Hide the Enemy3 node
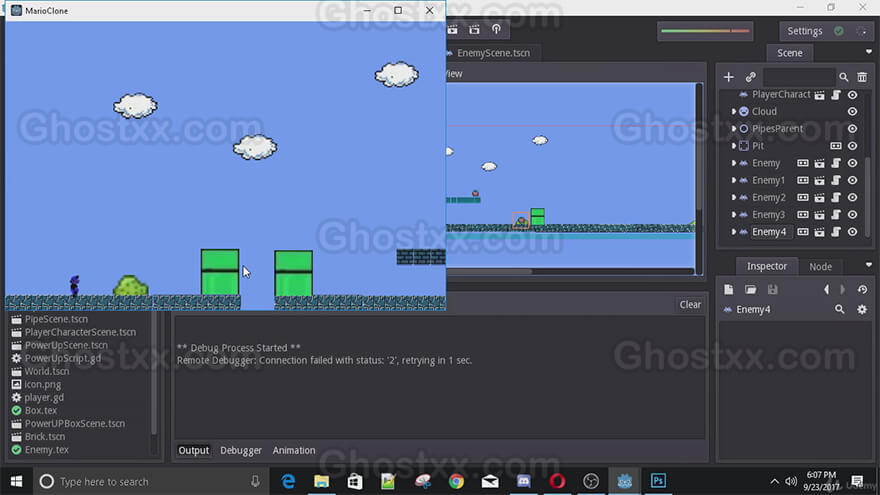The height and width of the screenshot is (495, 880). 852,215
